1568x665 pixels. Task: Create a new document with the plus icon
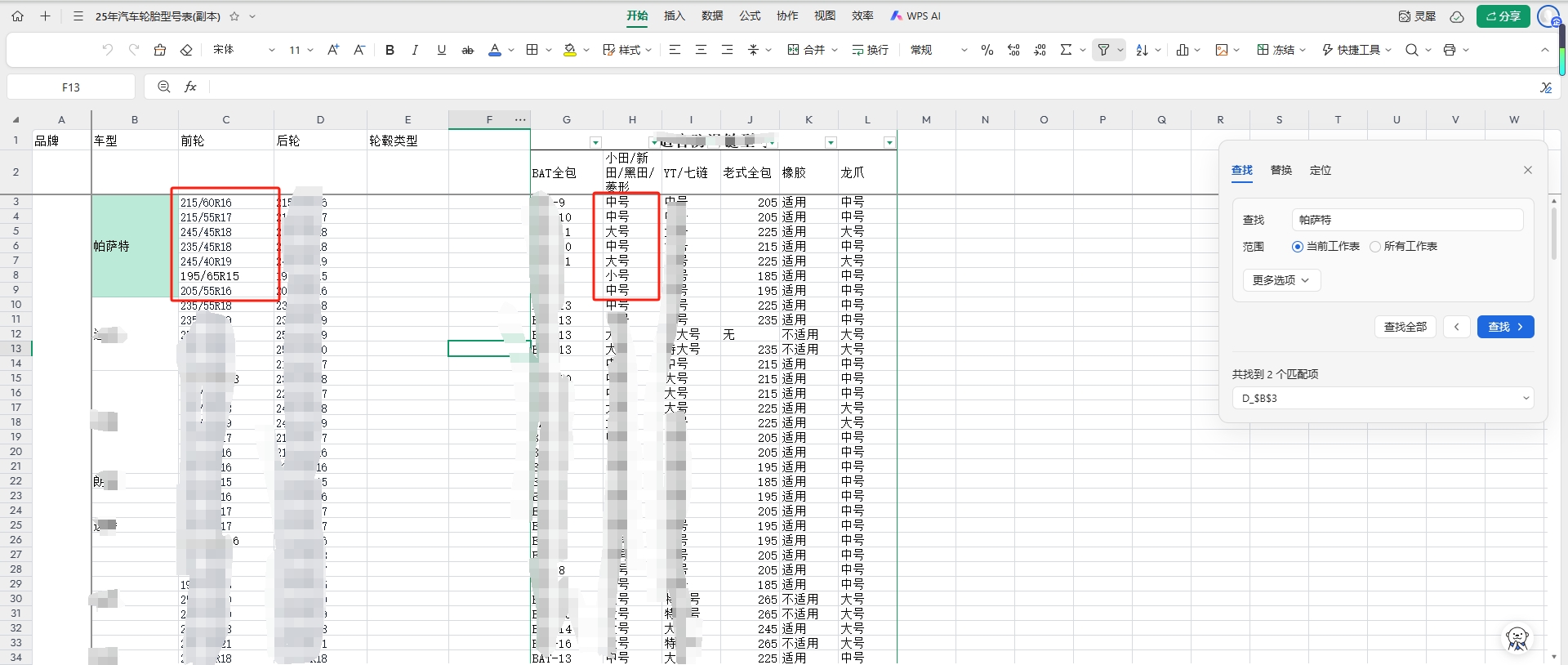point(45,16)
